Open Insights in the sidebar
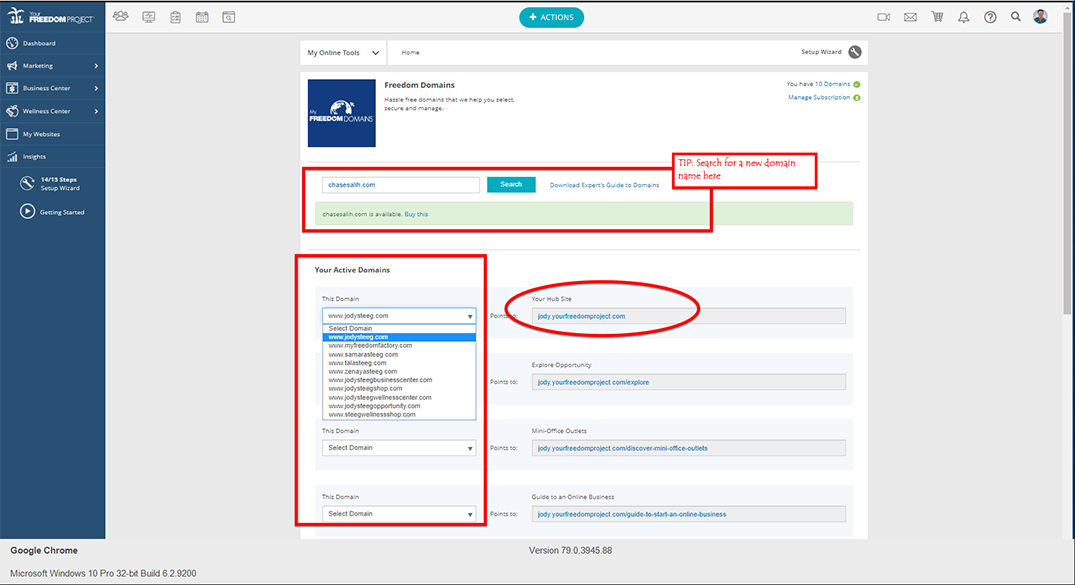Image resolution: width=1075 pixels, height=585 pixels. pos(53,156)
